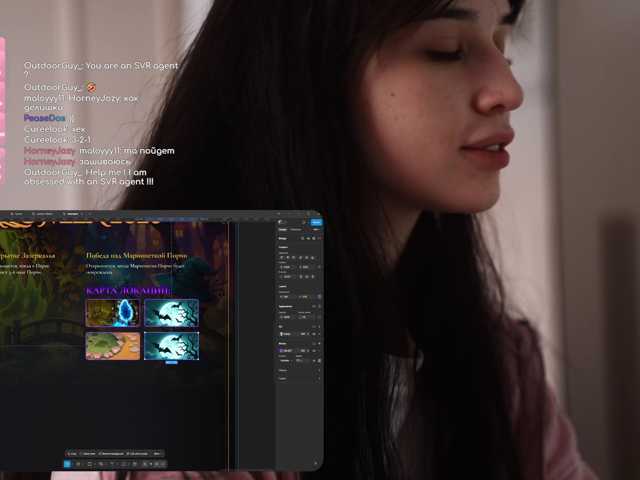Toggle the constrain proportions lock icon
Image resolution: width=640 pixels, height=480 pixels.
click(x=319, y=297)
